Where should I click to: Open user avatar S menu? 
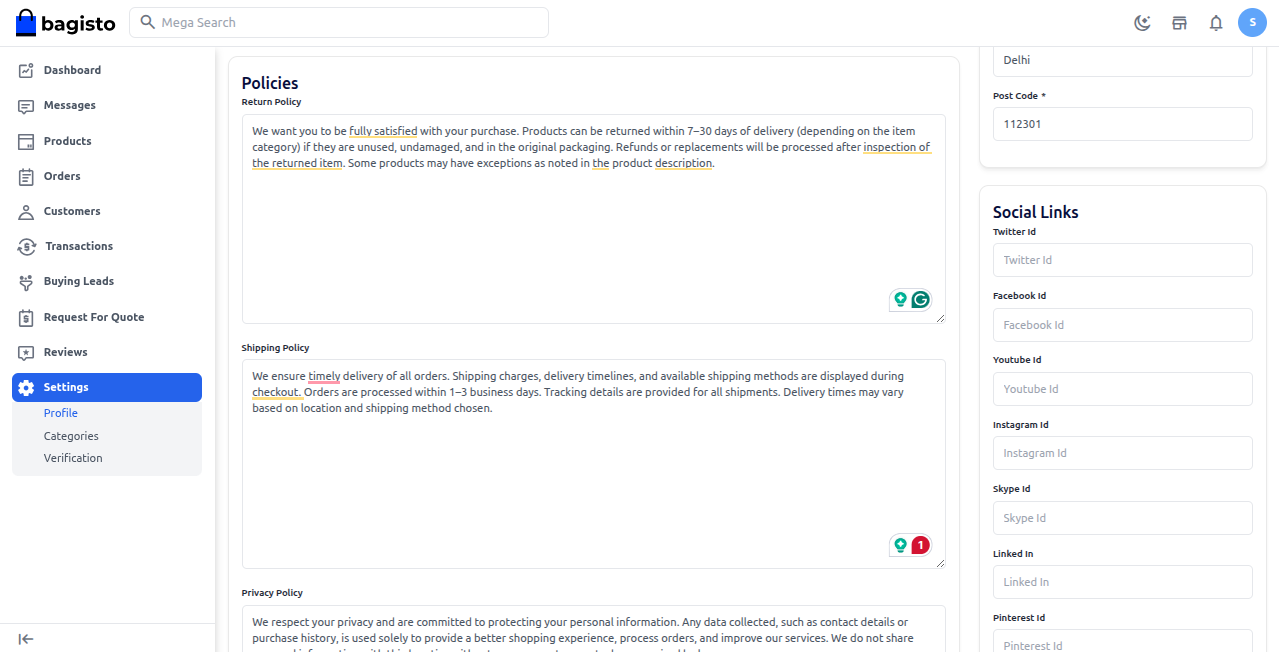tap(1253, 22)
